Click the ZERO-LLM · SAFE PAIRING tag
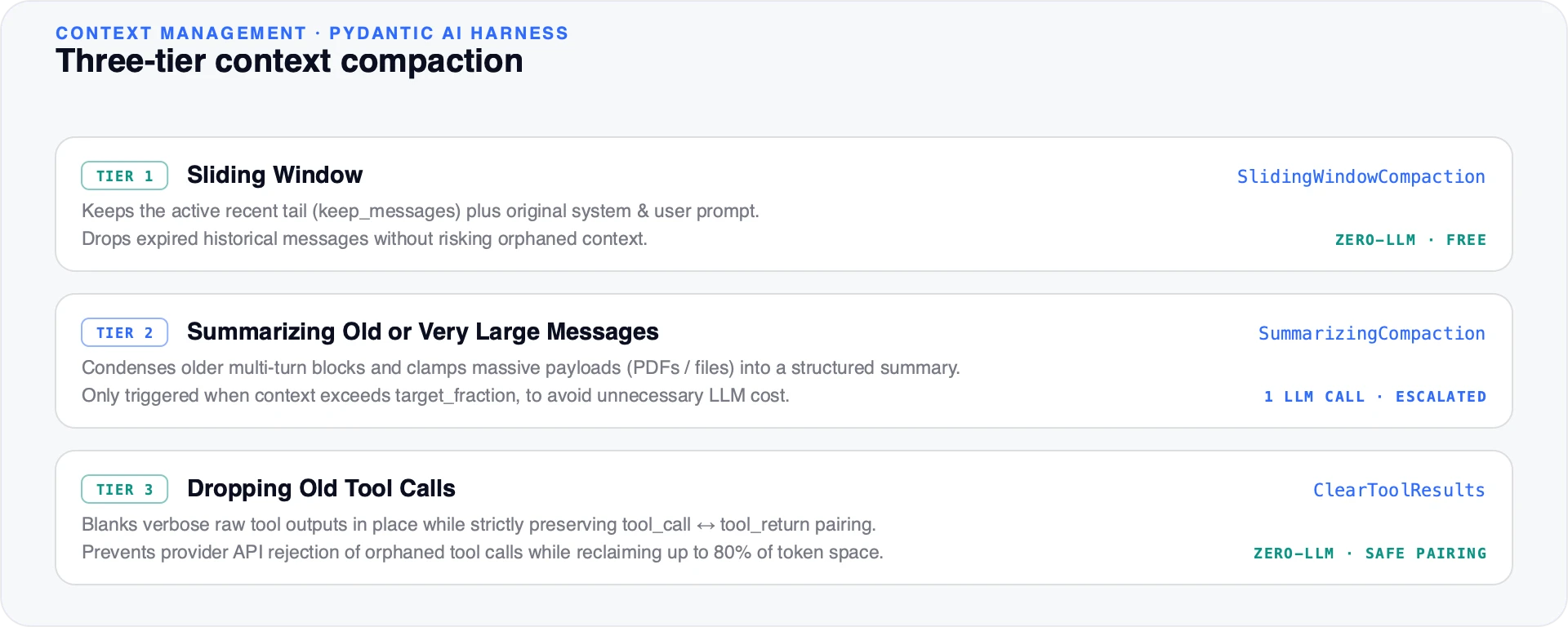This screenshot has width=1568, height=627. click(1370, 554)
